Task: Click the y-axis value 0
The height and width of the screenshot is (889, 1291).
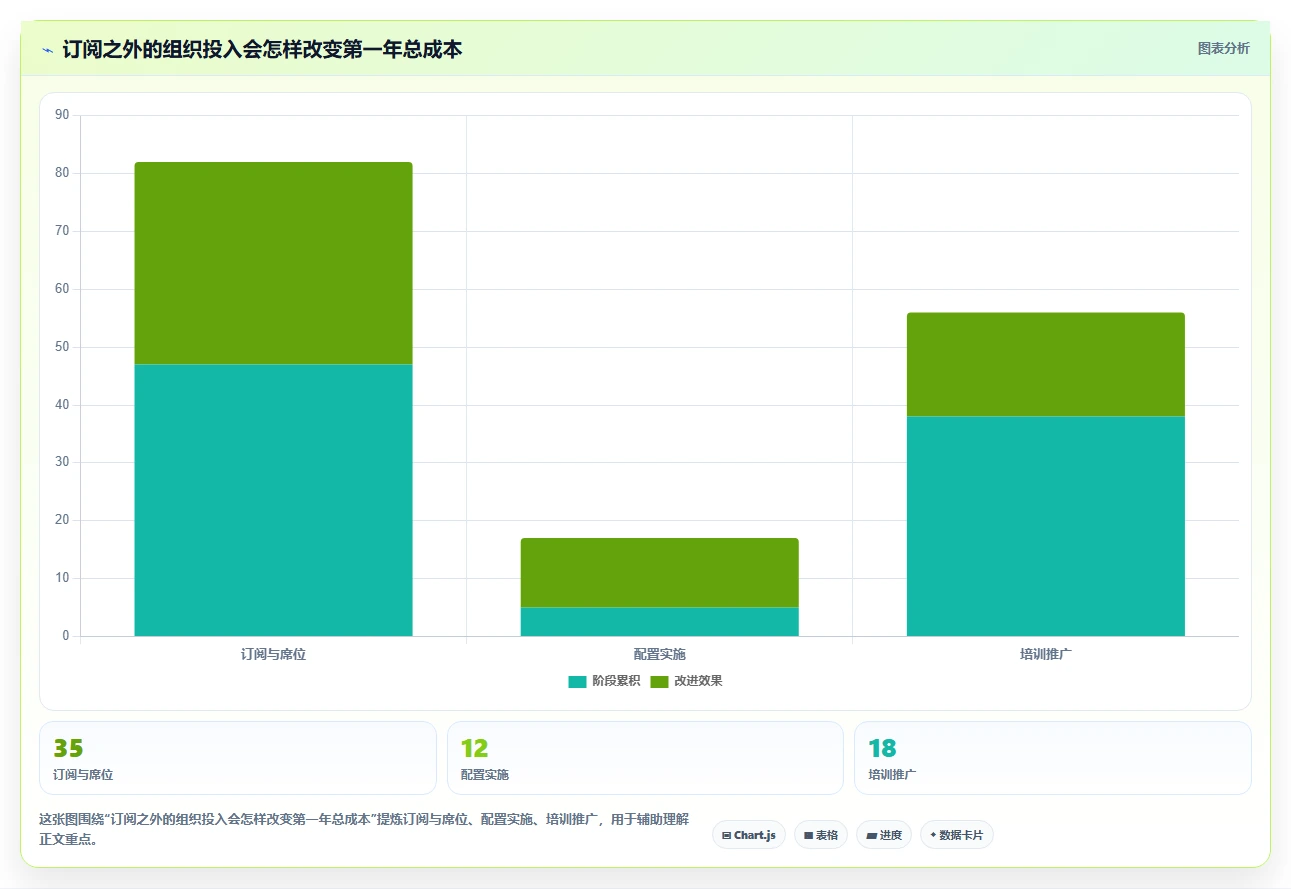Action: [66, 636]
